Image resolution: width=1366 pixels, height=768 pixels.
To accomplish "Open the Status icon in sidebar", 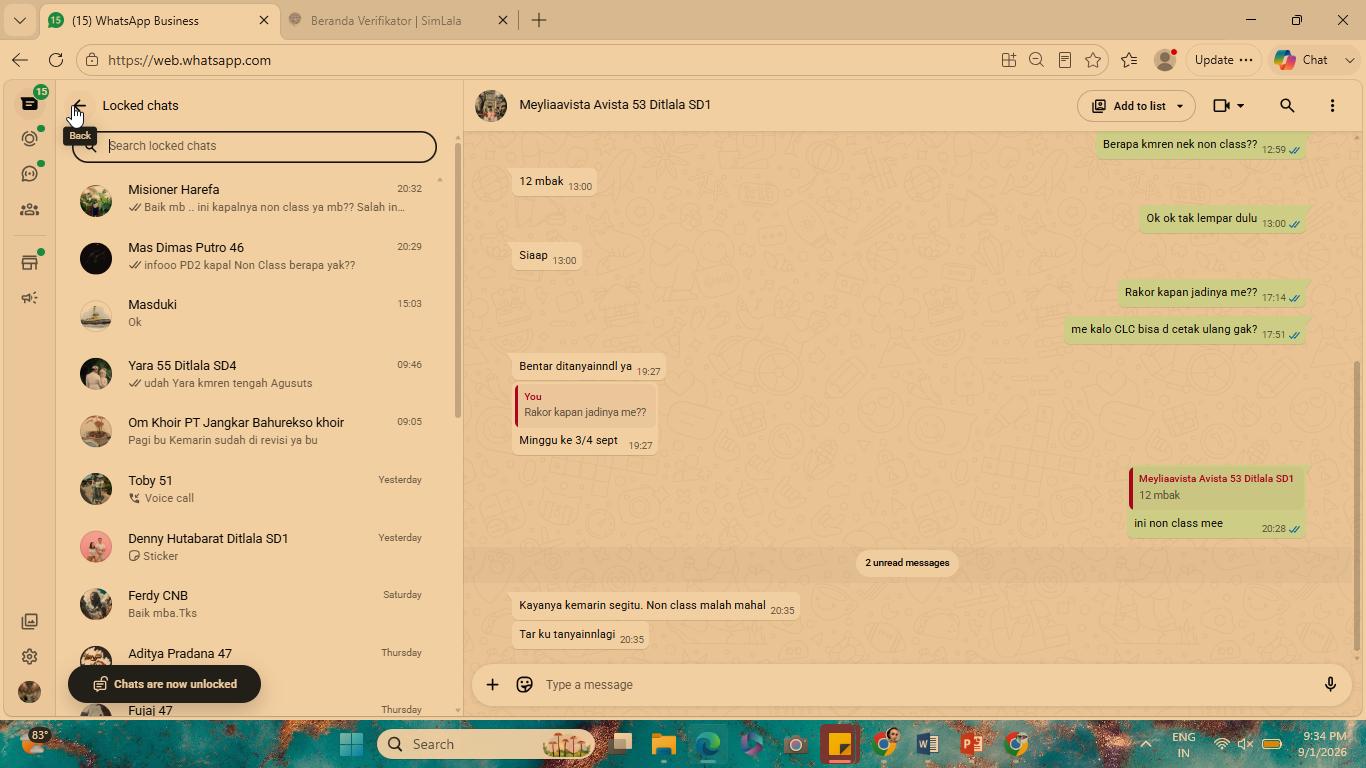I will (29, 139).
